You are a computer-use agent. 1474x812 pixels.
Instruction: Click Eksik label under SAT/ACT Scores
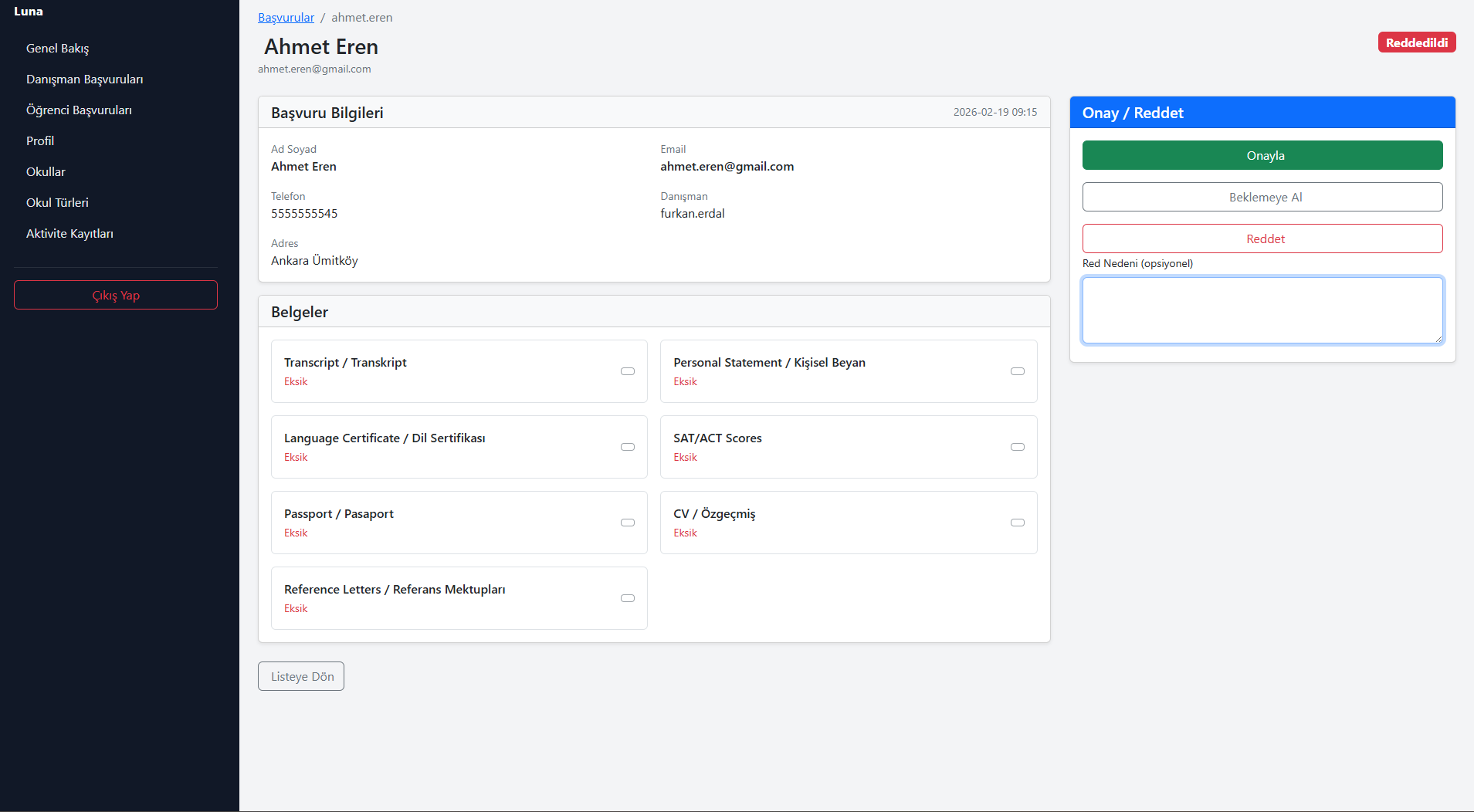coord(685,457)
